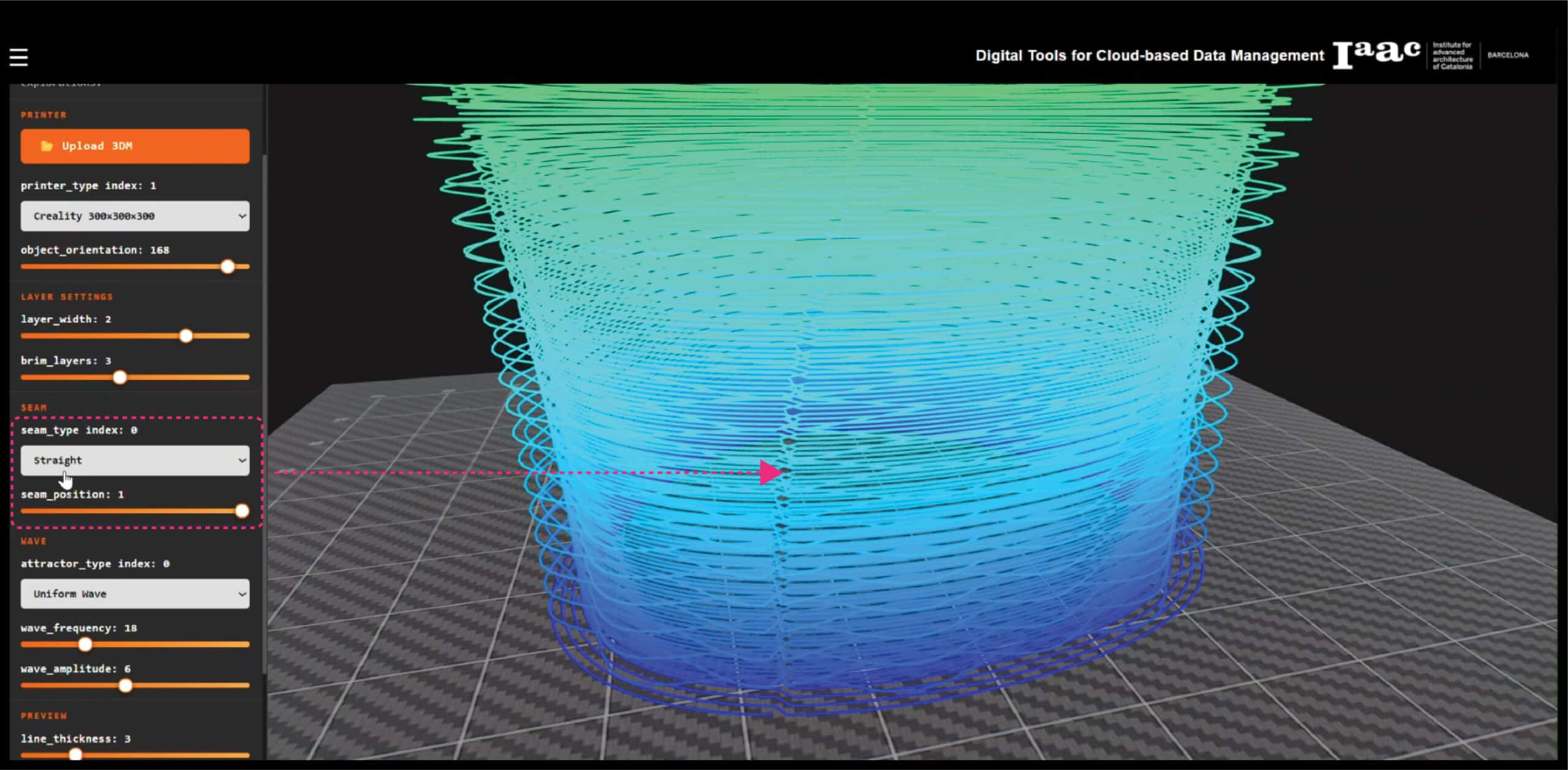This screenshot has width=1568, height=770.
Task: Open the Uniform Wave attractor dropdown
Action: coord(135,594)
